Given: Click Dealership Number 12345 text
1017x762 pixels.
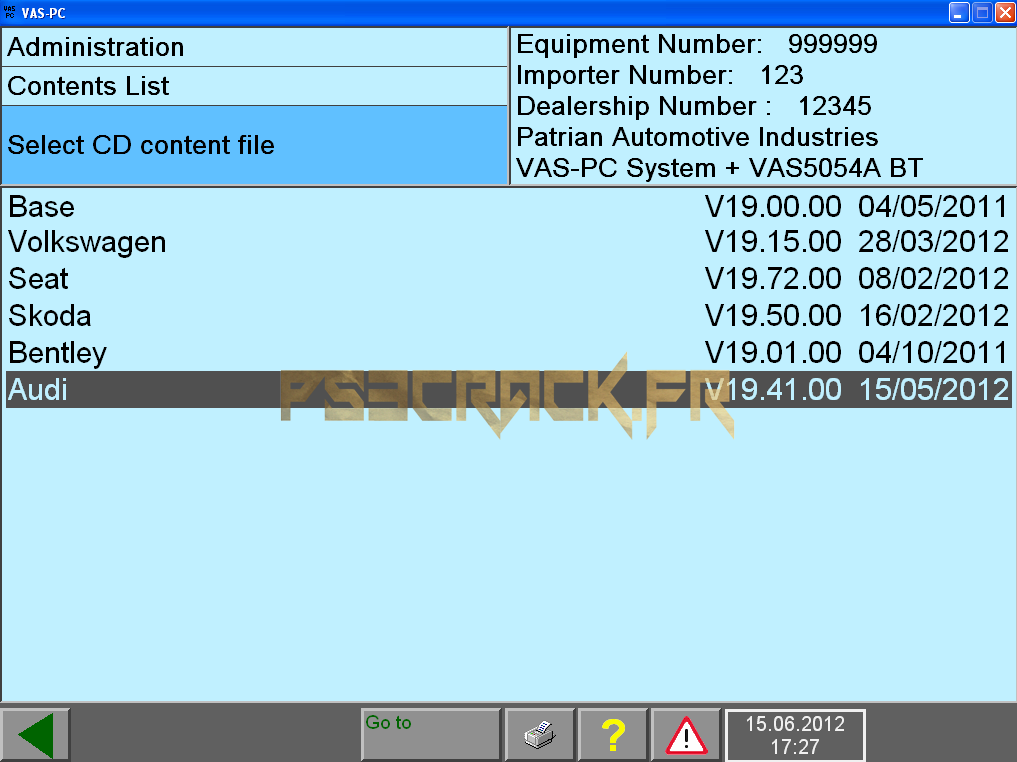Looking at the screenshot, I should click(x=694, y=106).
